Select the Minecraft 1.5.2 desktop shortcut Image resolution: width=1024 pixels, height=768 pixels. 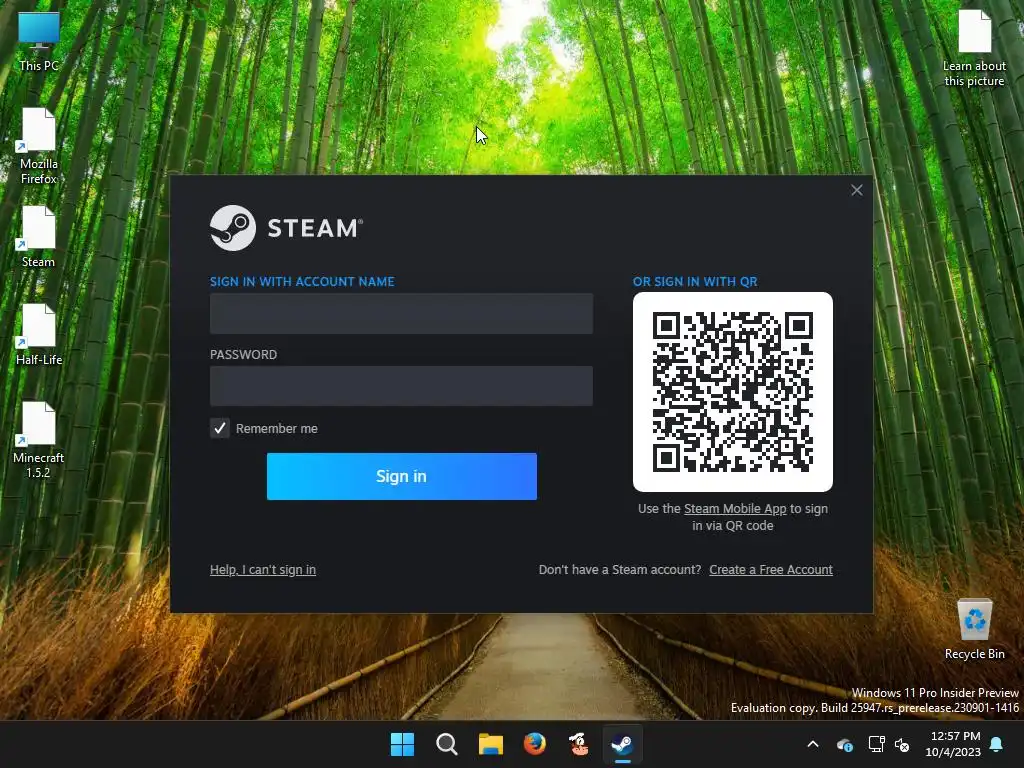point(39,440)
